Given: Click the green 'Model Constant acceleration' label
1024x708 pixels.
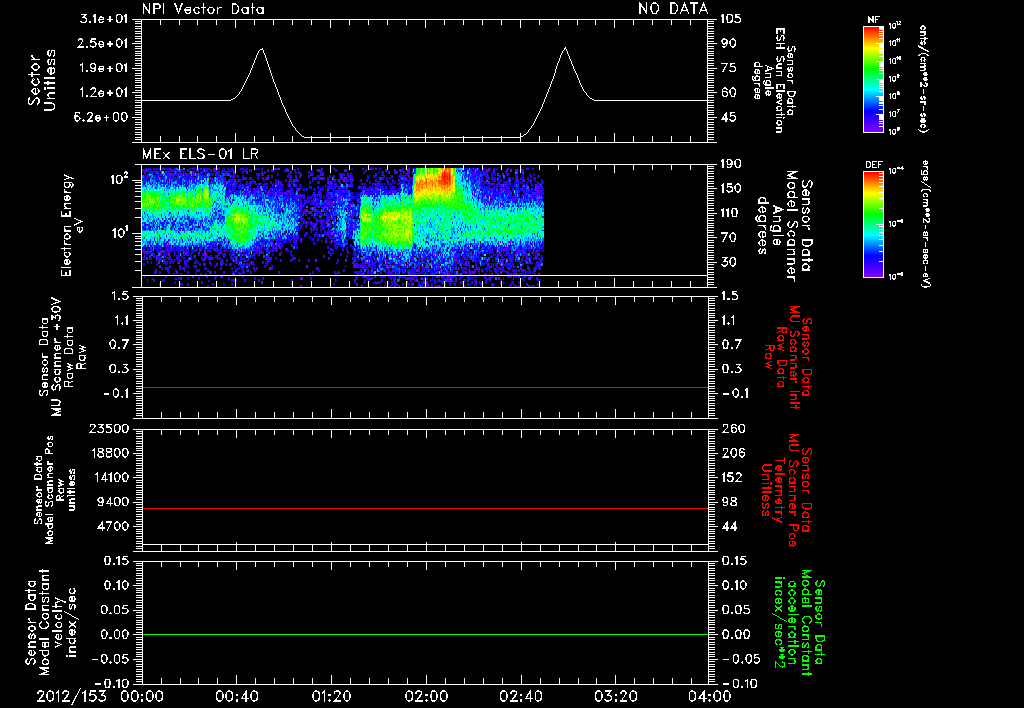Looking at the screenshot, I should (x=798, y=623).
